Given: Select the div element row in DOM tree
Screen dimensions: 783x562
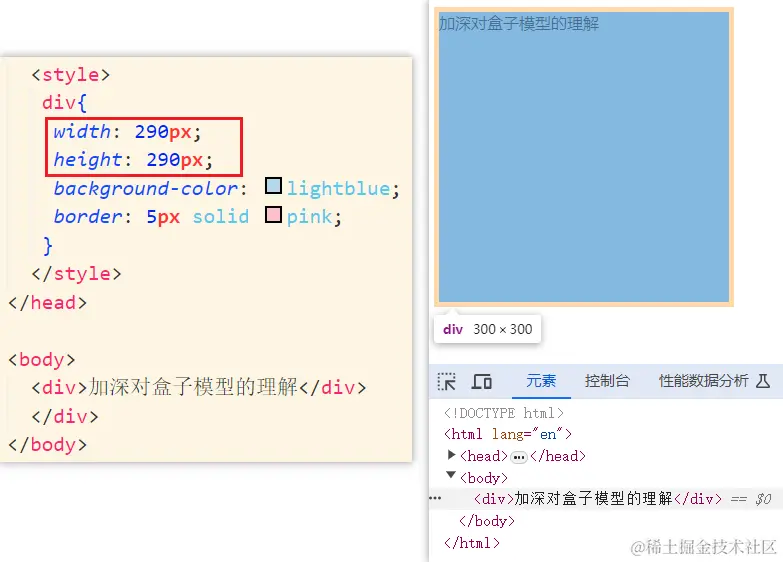Looking at the screenshot, I should tap(606, 499).
